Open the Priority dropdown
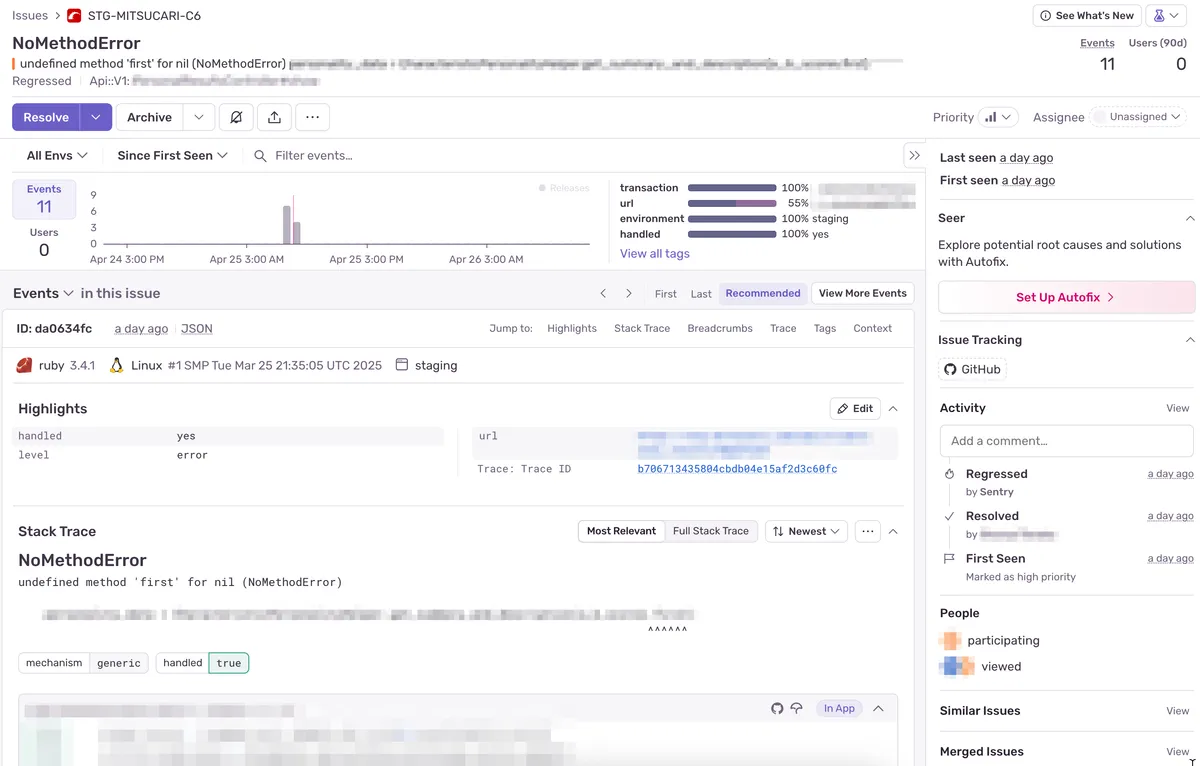 point(997,117)
